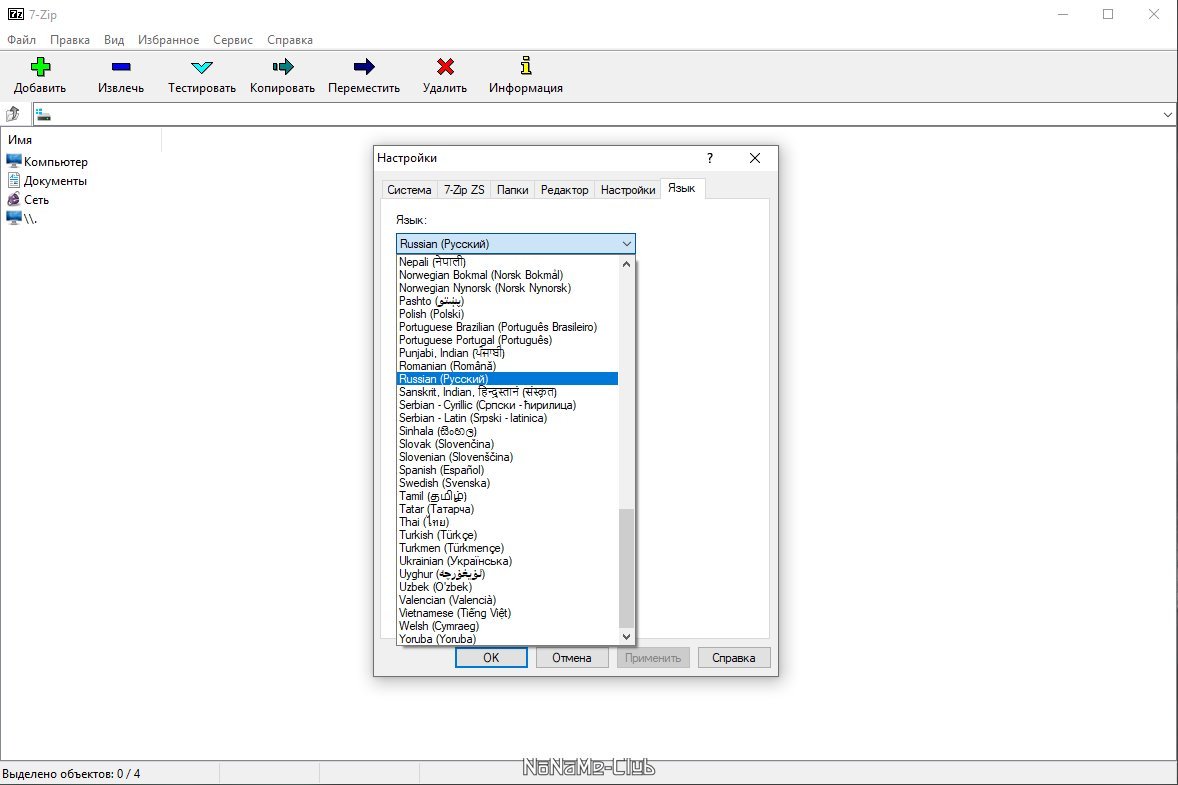The height and width of the screenshot is (785, 1178).
Task: Open the Правка menu
Action: click(x=70, y=40)
